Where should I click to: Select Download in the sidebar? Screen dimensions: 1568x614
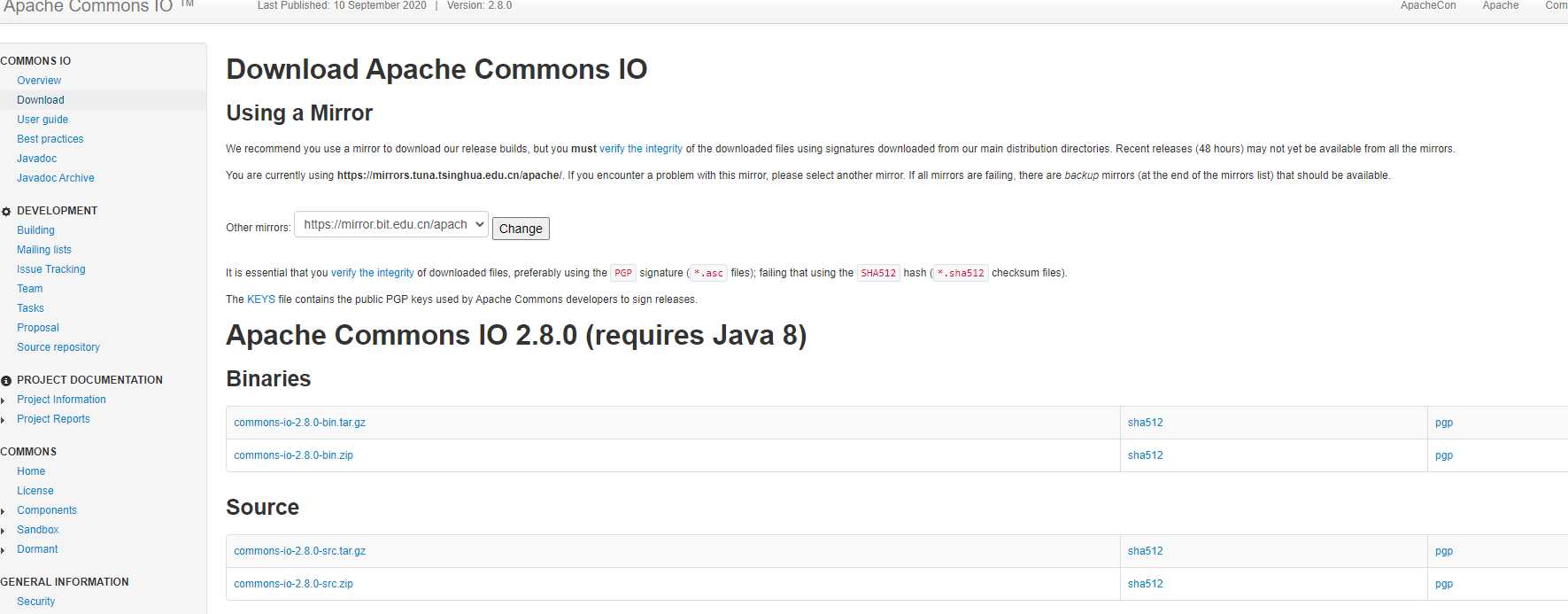[x=41, y=100]
